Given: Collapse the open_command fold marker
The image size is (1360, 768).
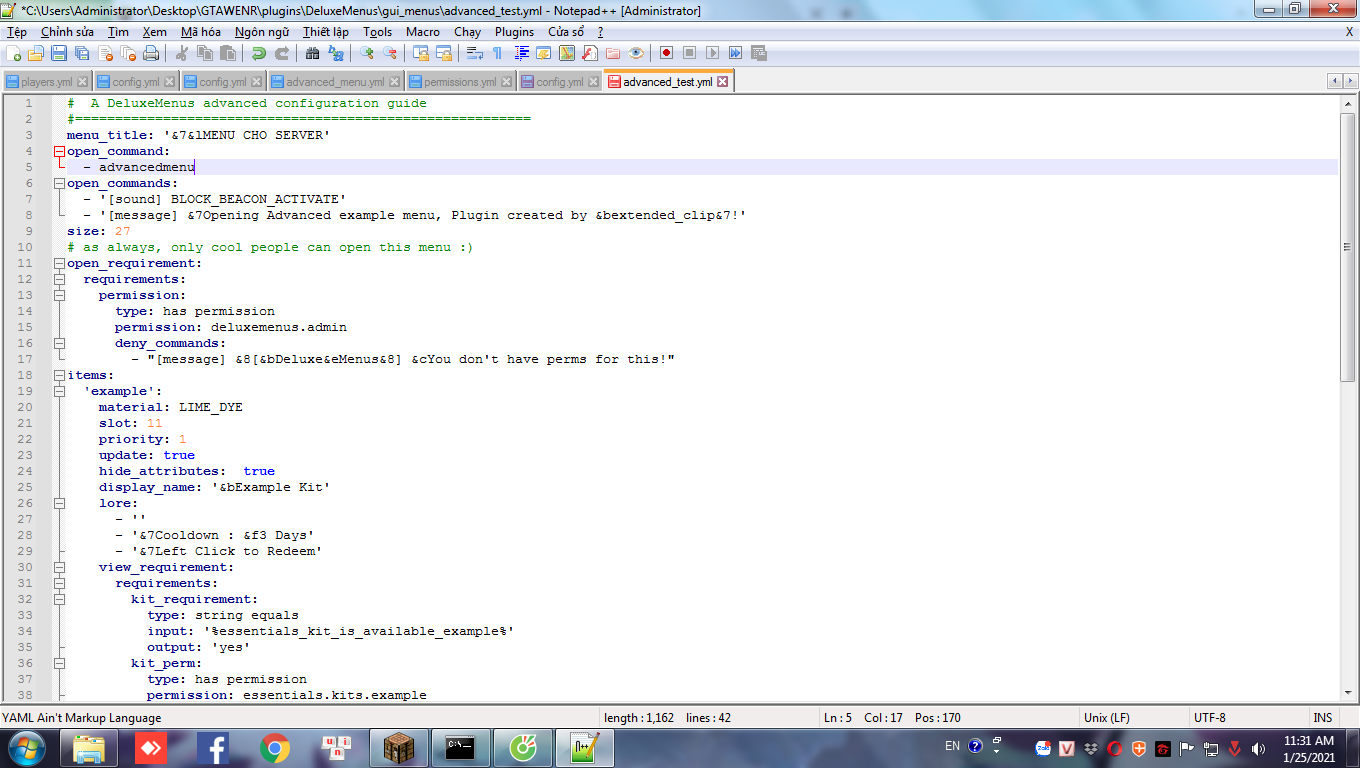Looking at the screenshot, I should [x=59, y=151].
